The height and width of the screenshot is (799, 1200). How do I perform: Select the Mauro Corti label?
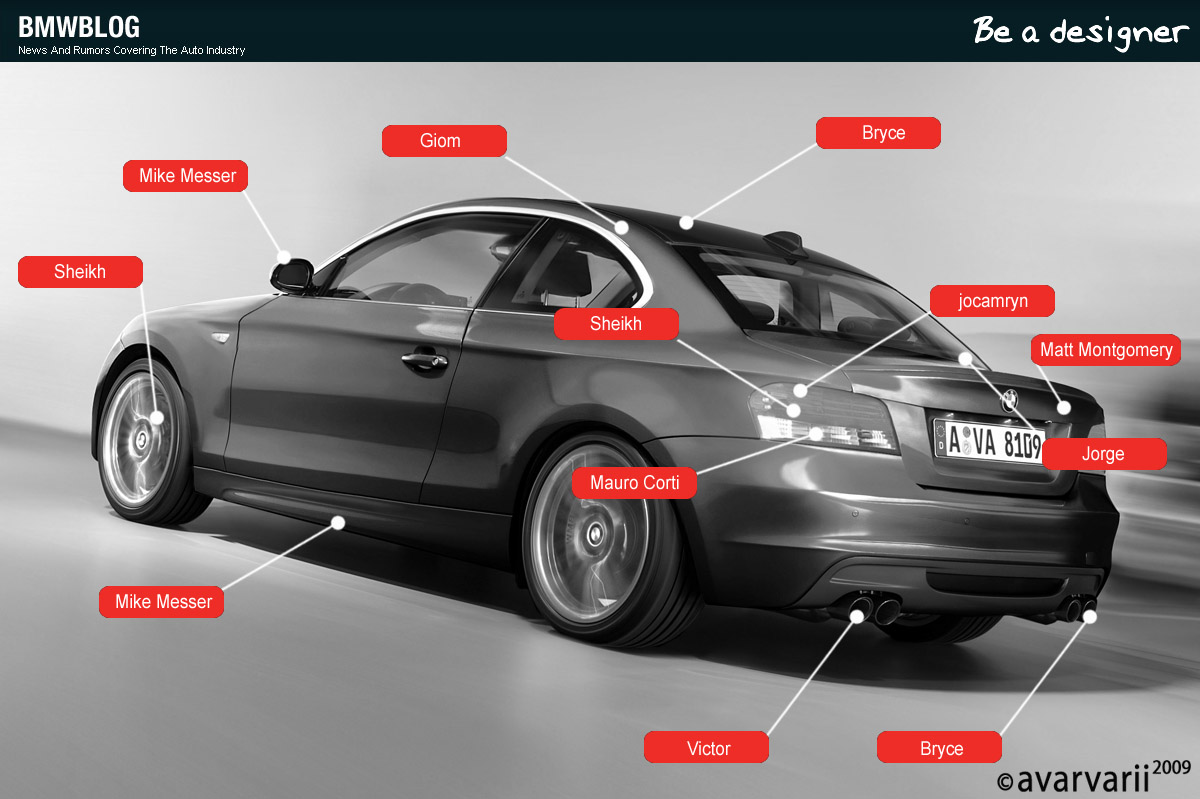click(x=634, y=483)
